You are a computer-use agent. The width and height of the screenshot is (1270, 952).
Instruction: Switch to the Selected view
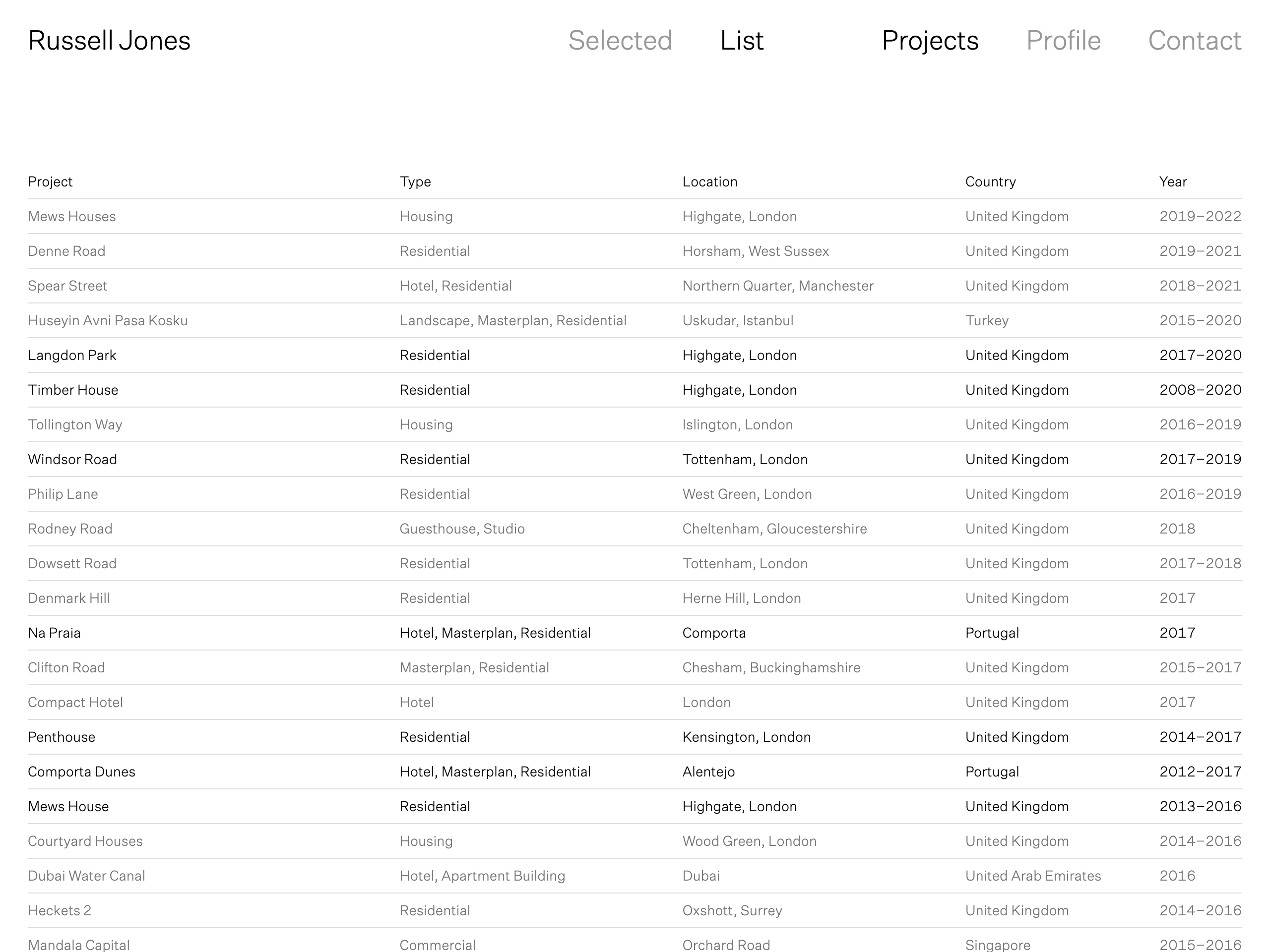(620, 41)
